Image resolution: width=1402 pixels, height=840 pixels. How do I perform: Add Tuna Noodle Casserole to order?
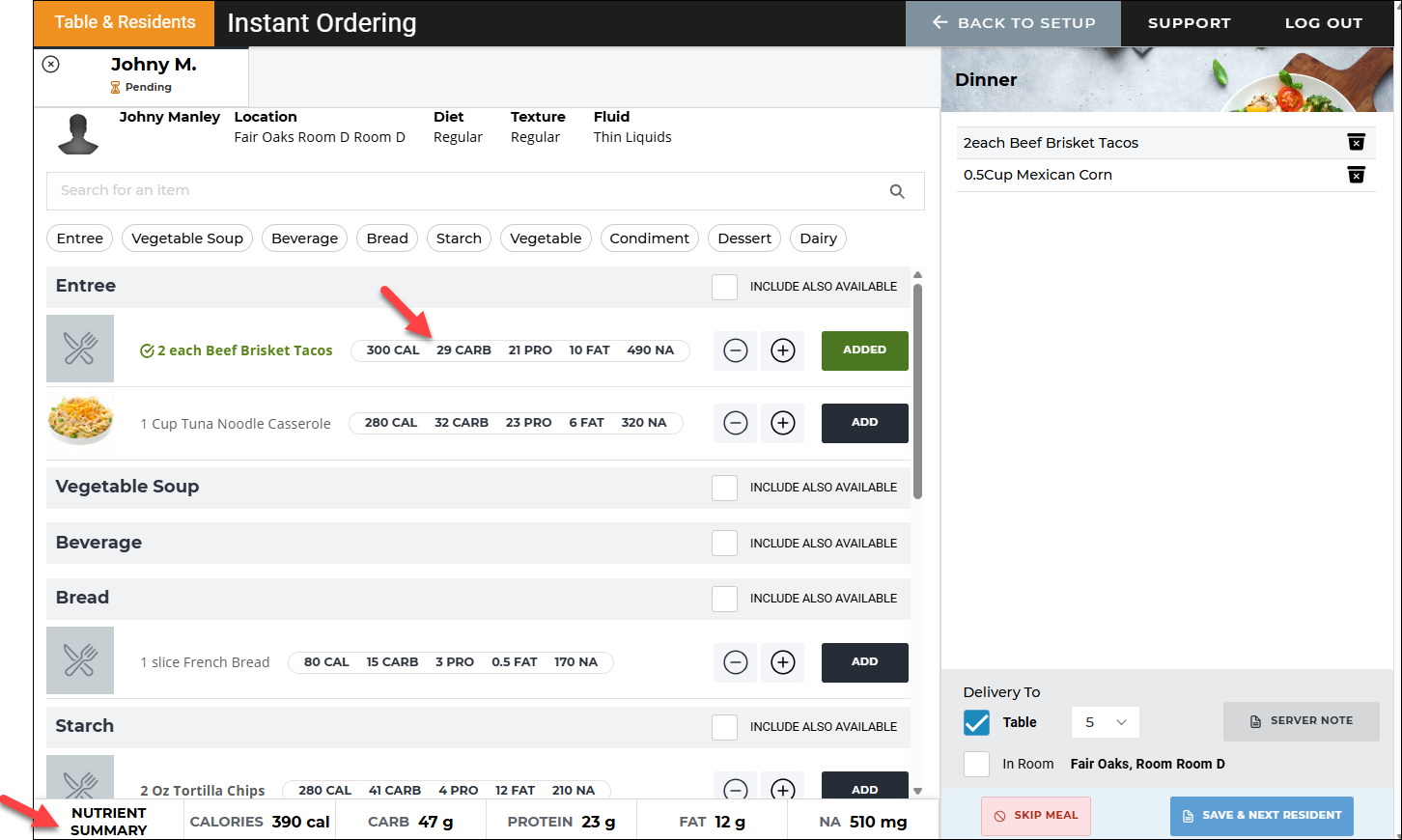point(864,423)
